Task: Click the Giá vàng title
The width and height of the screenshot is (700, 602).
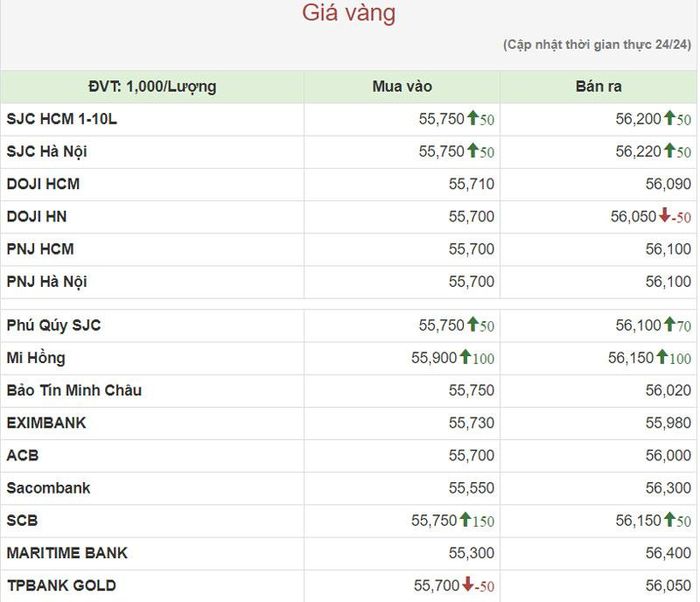Action: pyautogui.click(x=349, y=13)
